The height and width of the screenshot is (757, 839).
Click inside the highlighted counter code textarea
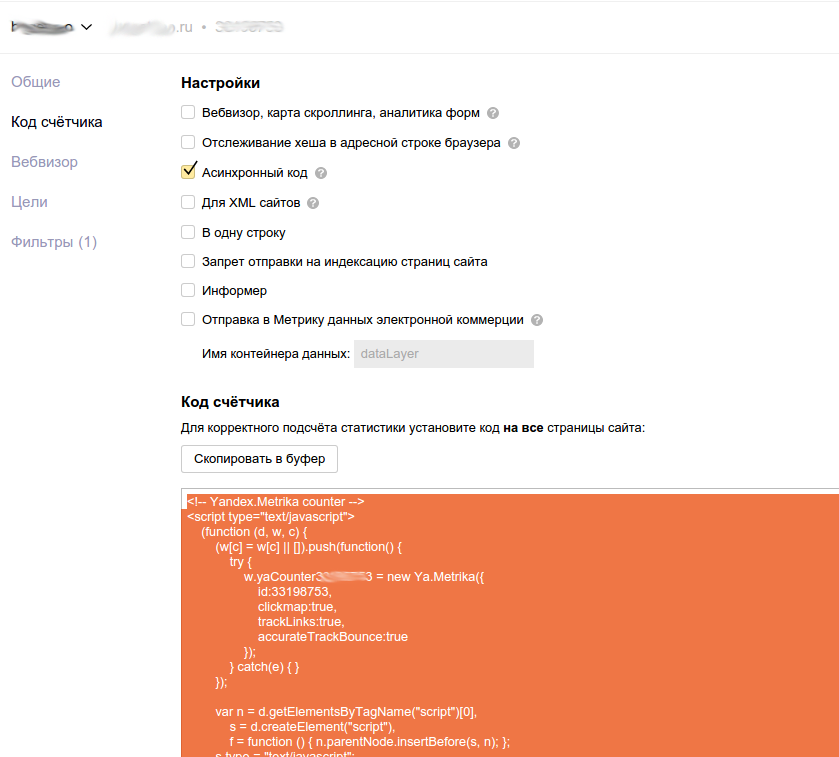coord(510,623)
